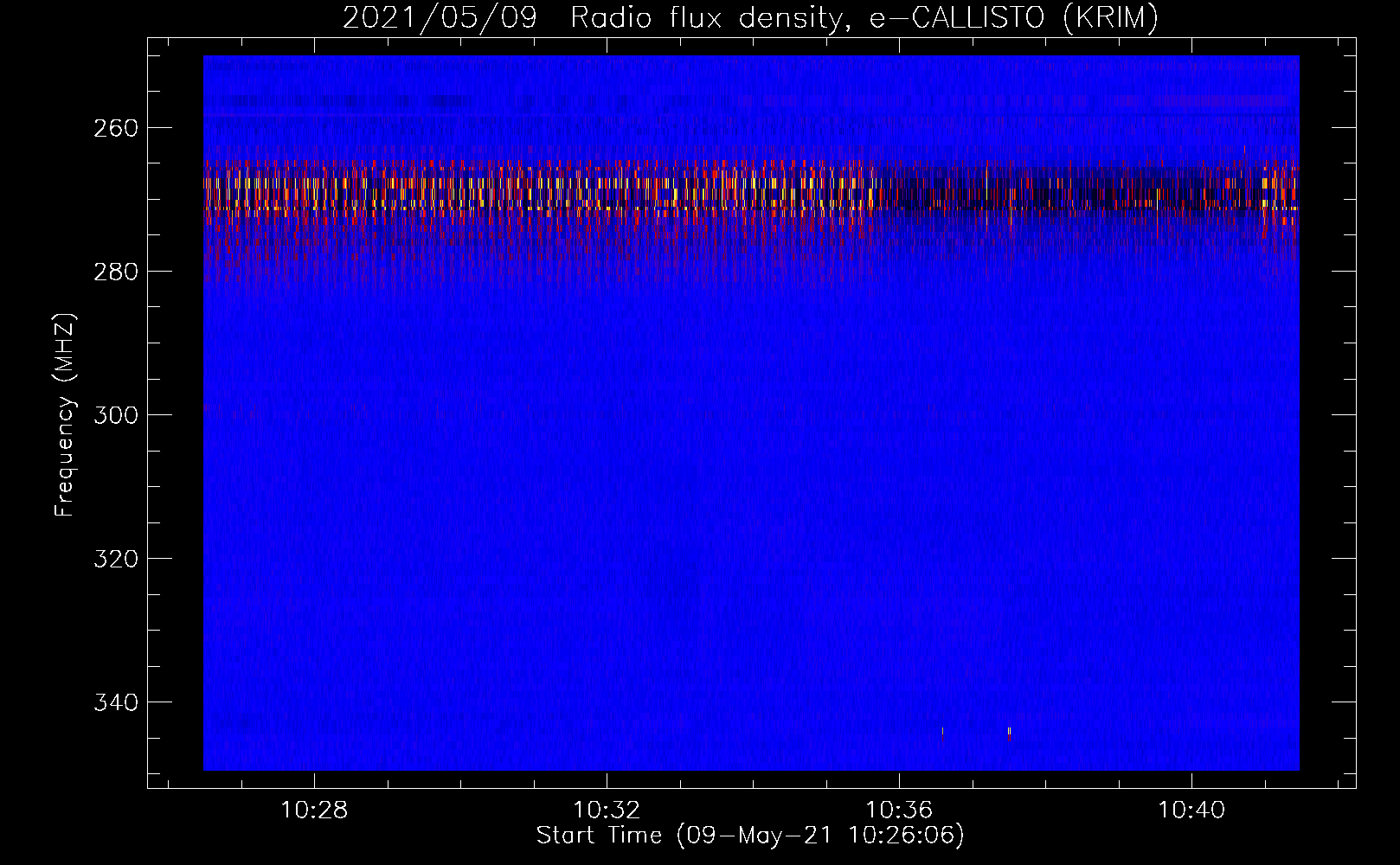Click the 10:40 time tick label
The width and height of the screenshot is (1400, 865).
click(x=1191, y=811)
